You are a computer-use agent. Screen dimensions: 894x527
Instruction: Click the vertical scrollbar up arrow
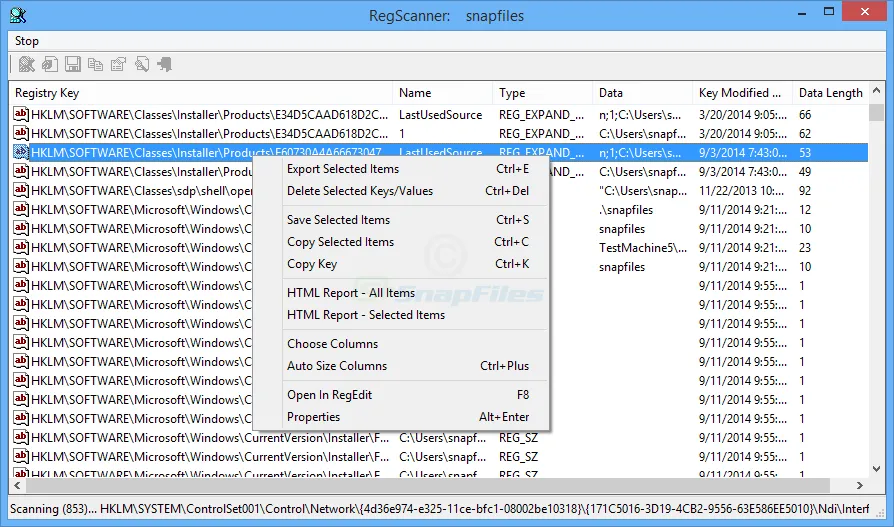pyautogui.click(x=876, y=90)
